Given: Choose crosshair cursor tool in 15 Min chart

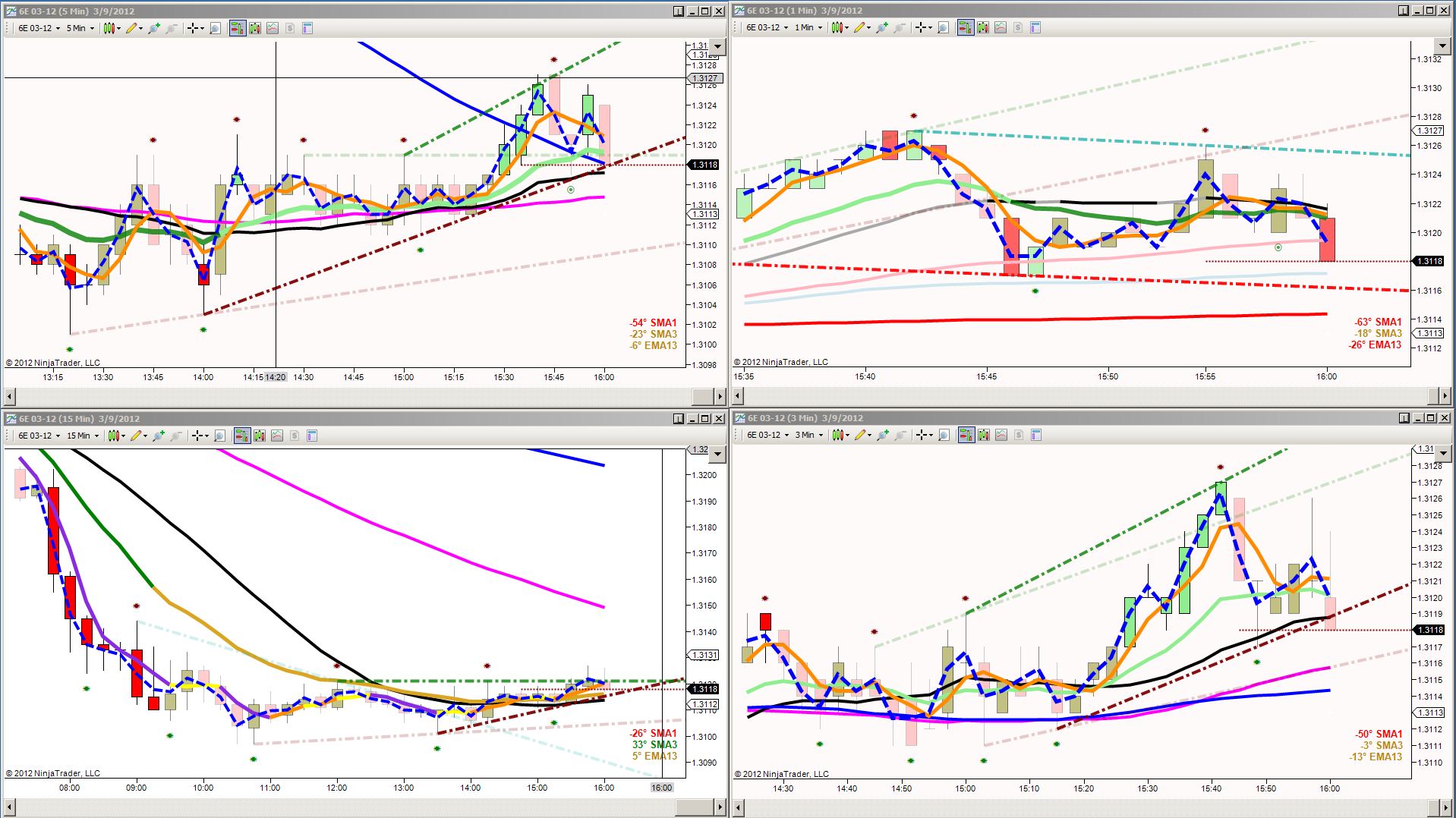Looking at the screenshot, I should click(199, 436).
